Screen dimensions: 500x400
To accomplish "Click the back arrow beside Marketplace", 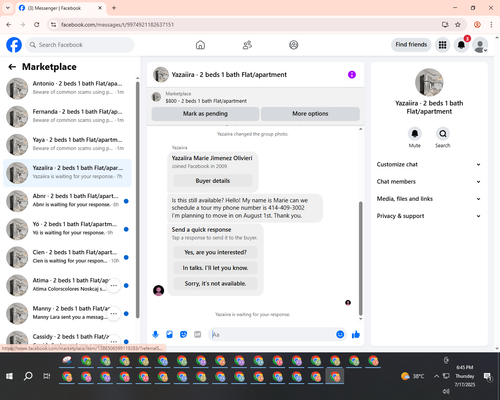I will point(12,67).
